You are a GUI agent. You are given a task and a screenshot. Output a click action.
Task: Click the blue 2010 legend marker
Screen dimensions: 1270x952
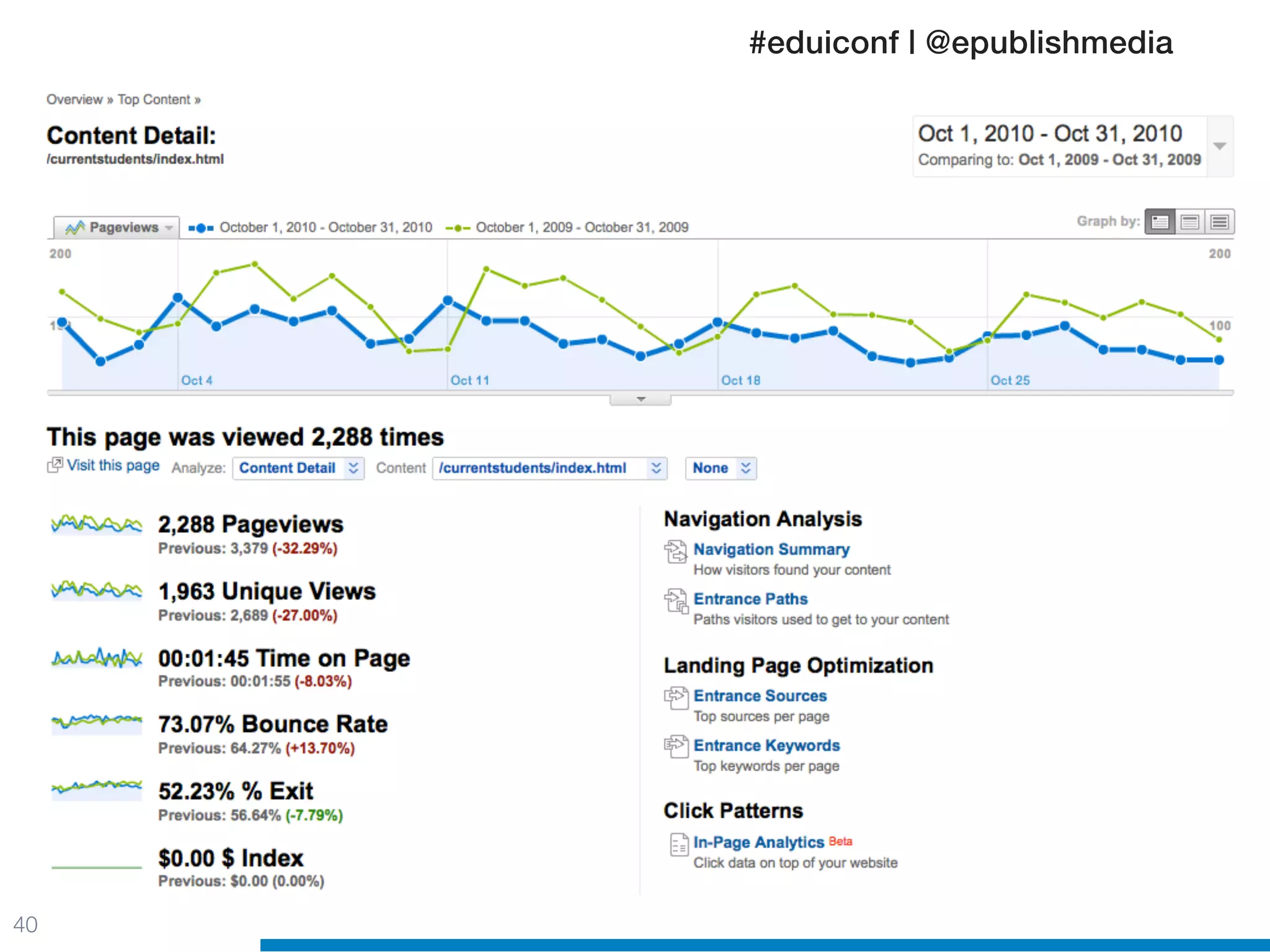pyautogui.click(x=201, y=228)
